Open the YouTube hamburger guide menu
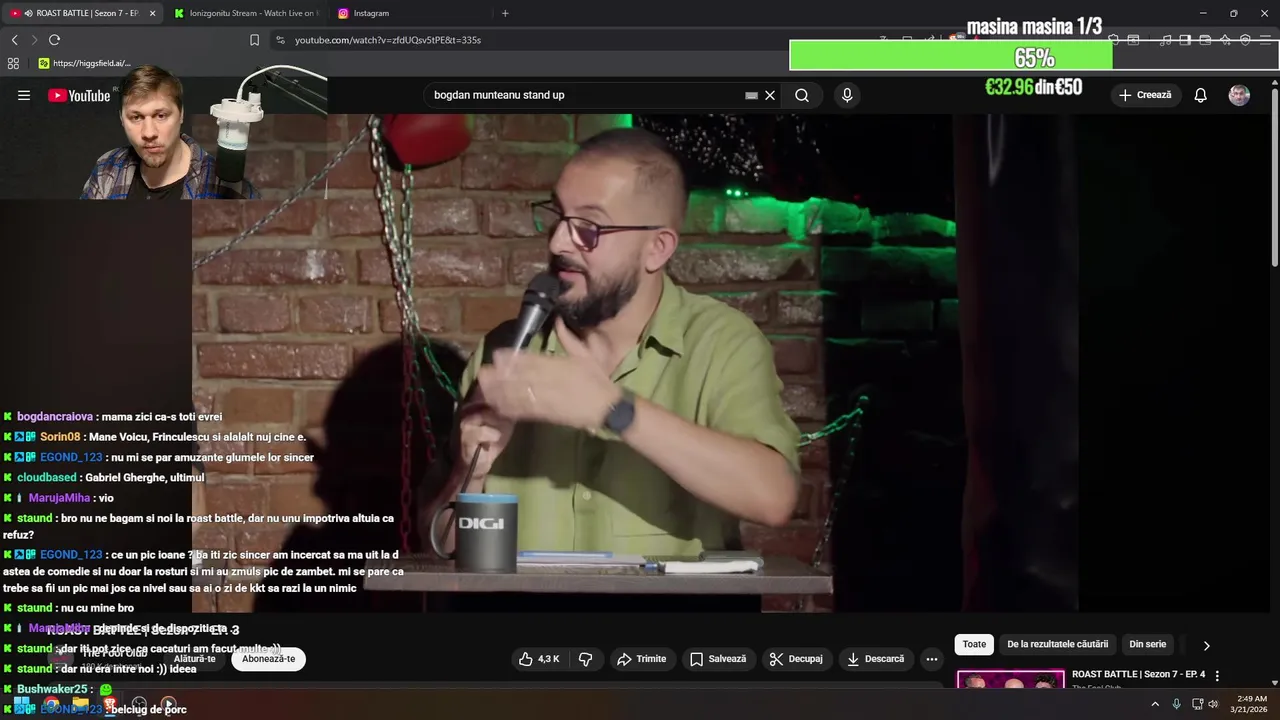The width and height of the screenshot is (1280, 720). 24,95
